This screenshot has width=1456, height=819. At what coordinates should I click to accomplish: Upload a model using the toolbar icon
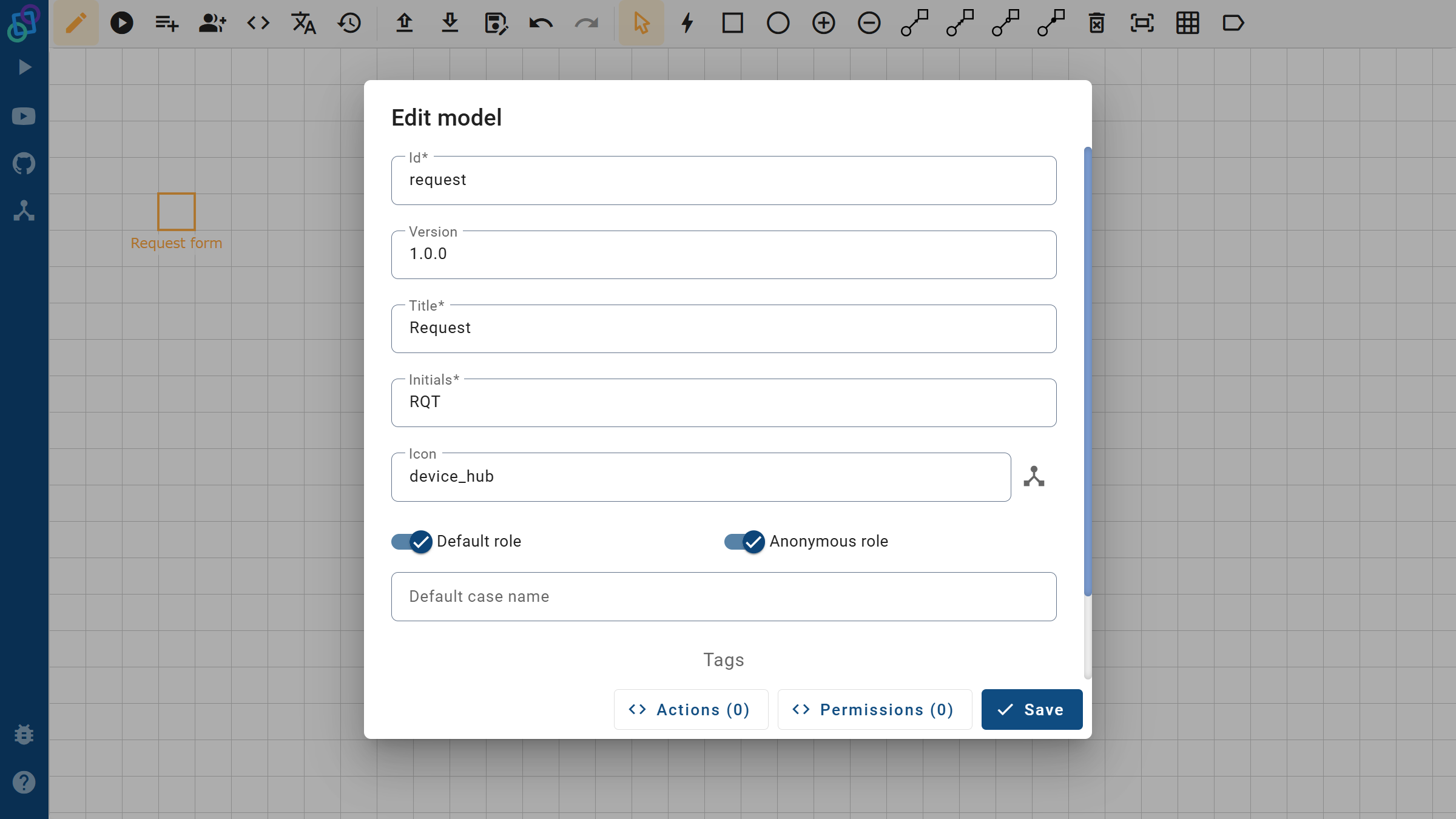pyautogui.click(x=403, y=23)
